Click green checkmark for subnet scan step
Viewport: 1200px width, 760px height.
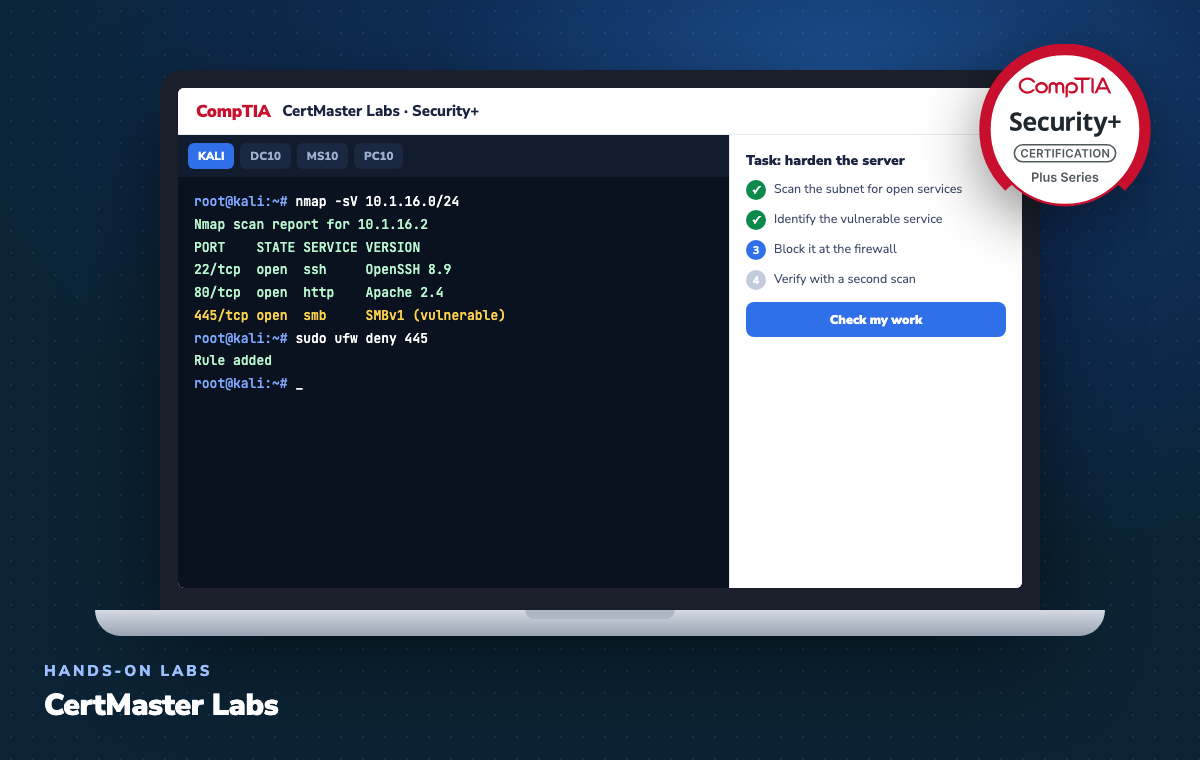[755, 189]
